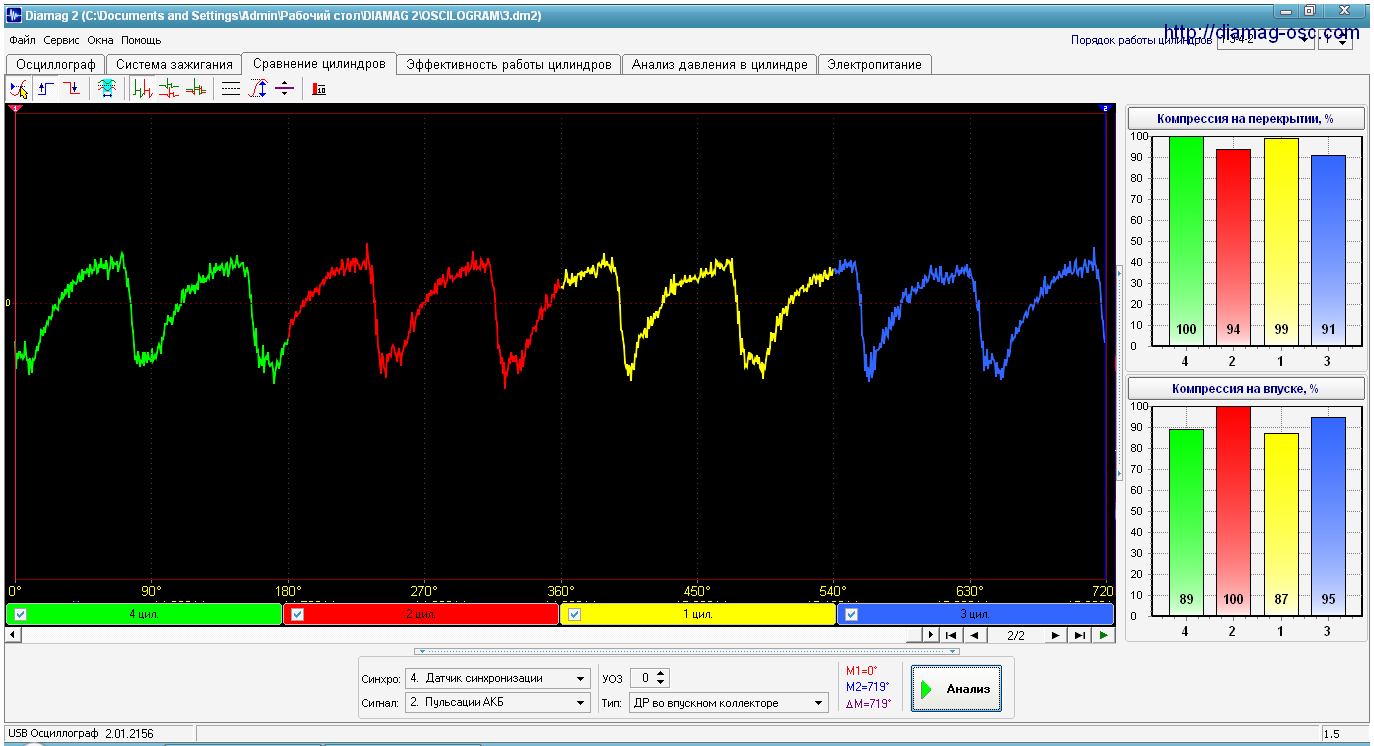
Task: Click the ΔM=719° marker difference readout
Action: click(x=867, y=703)
